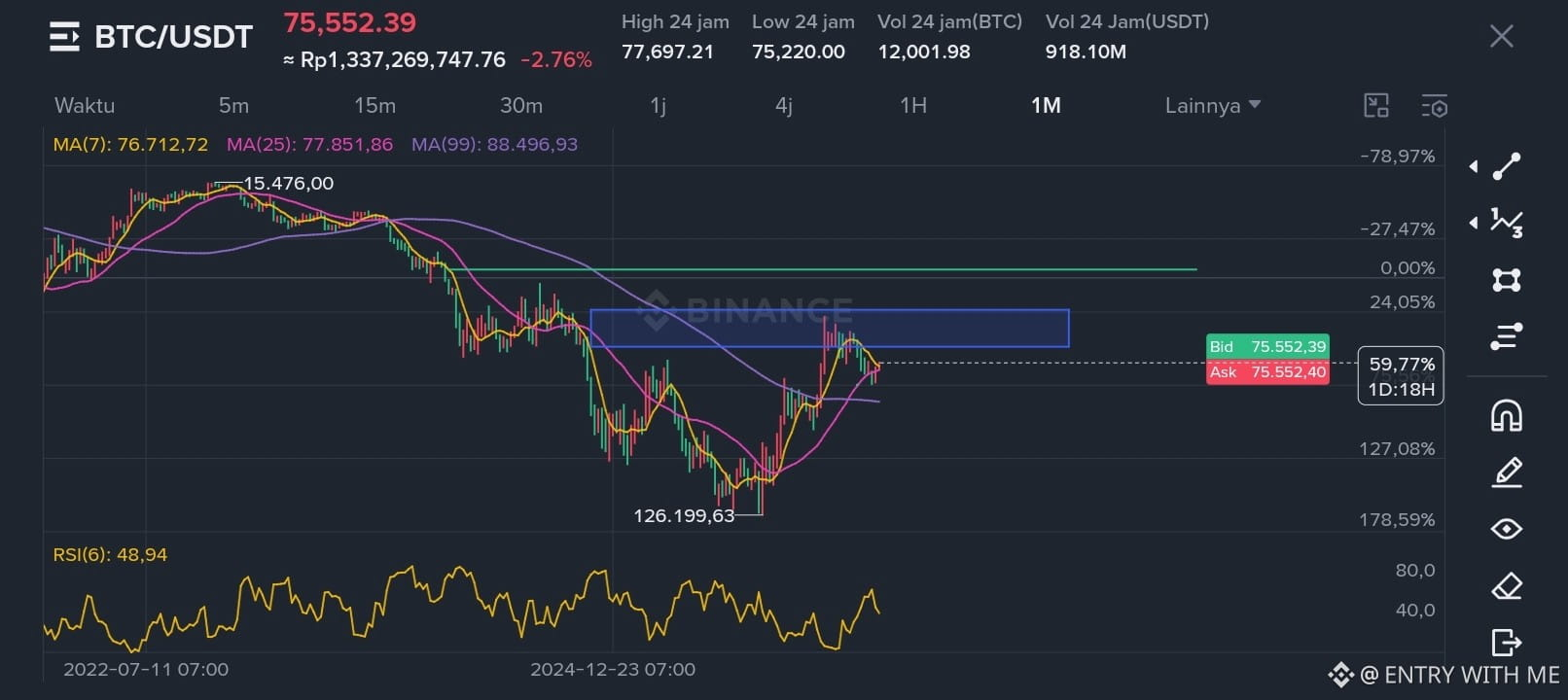Select the 1H timeframe
1568x700 pixels.
click(x=913, y=105)
